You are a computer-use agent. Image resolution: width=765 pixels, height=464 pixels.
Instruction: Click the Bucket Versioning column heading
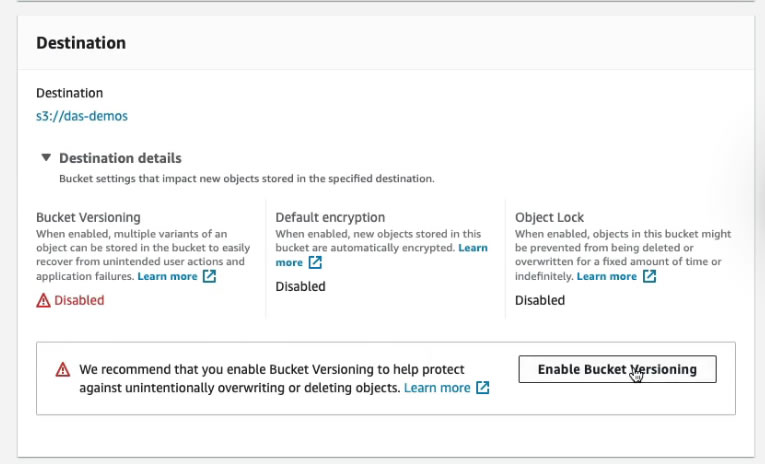click(x=88, y=217)
